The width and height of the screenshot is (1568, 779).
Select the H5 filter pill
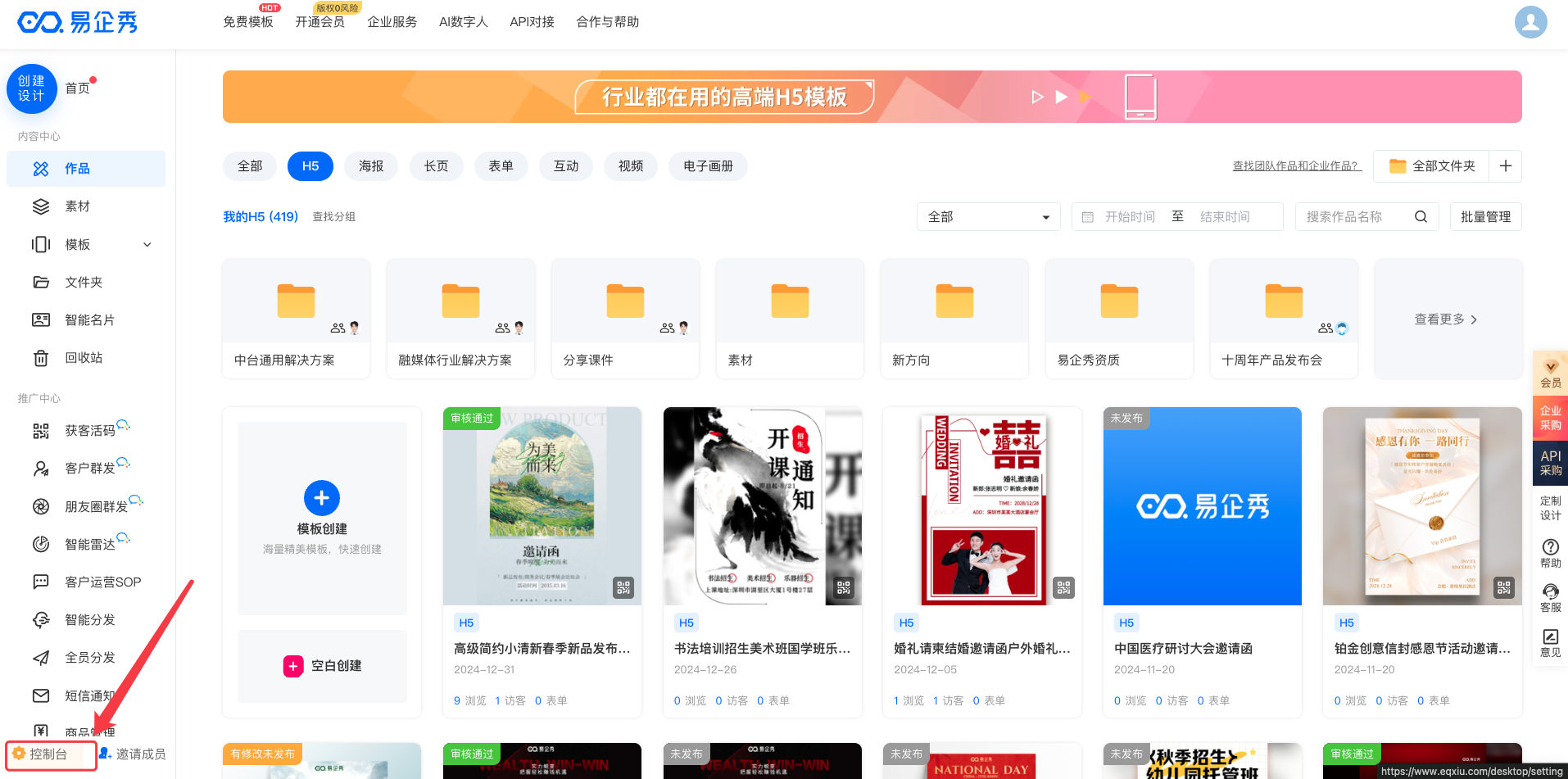tap(310, 166)
